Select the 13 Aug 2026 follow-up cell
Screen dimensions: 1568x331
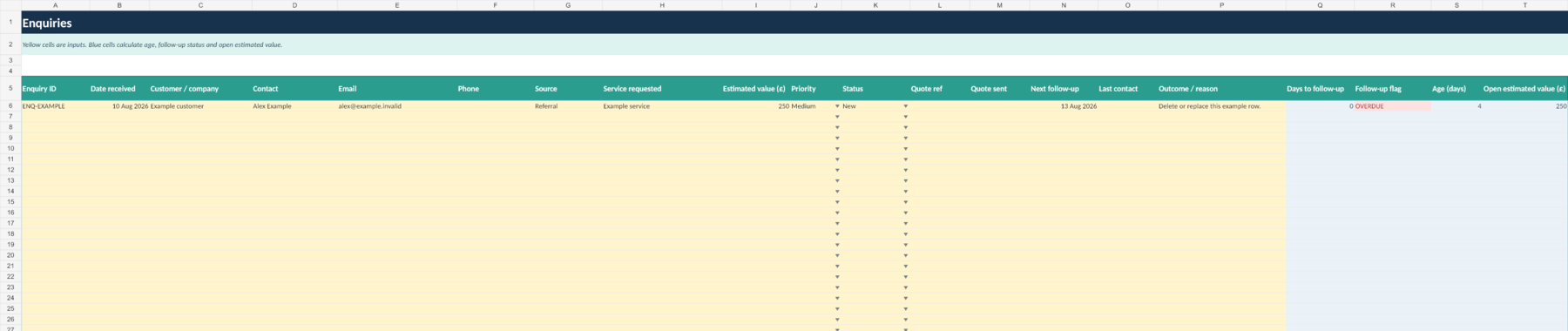pyautogui.click(x=1063, y=106)
